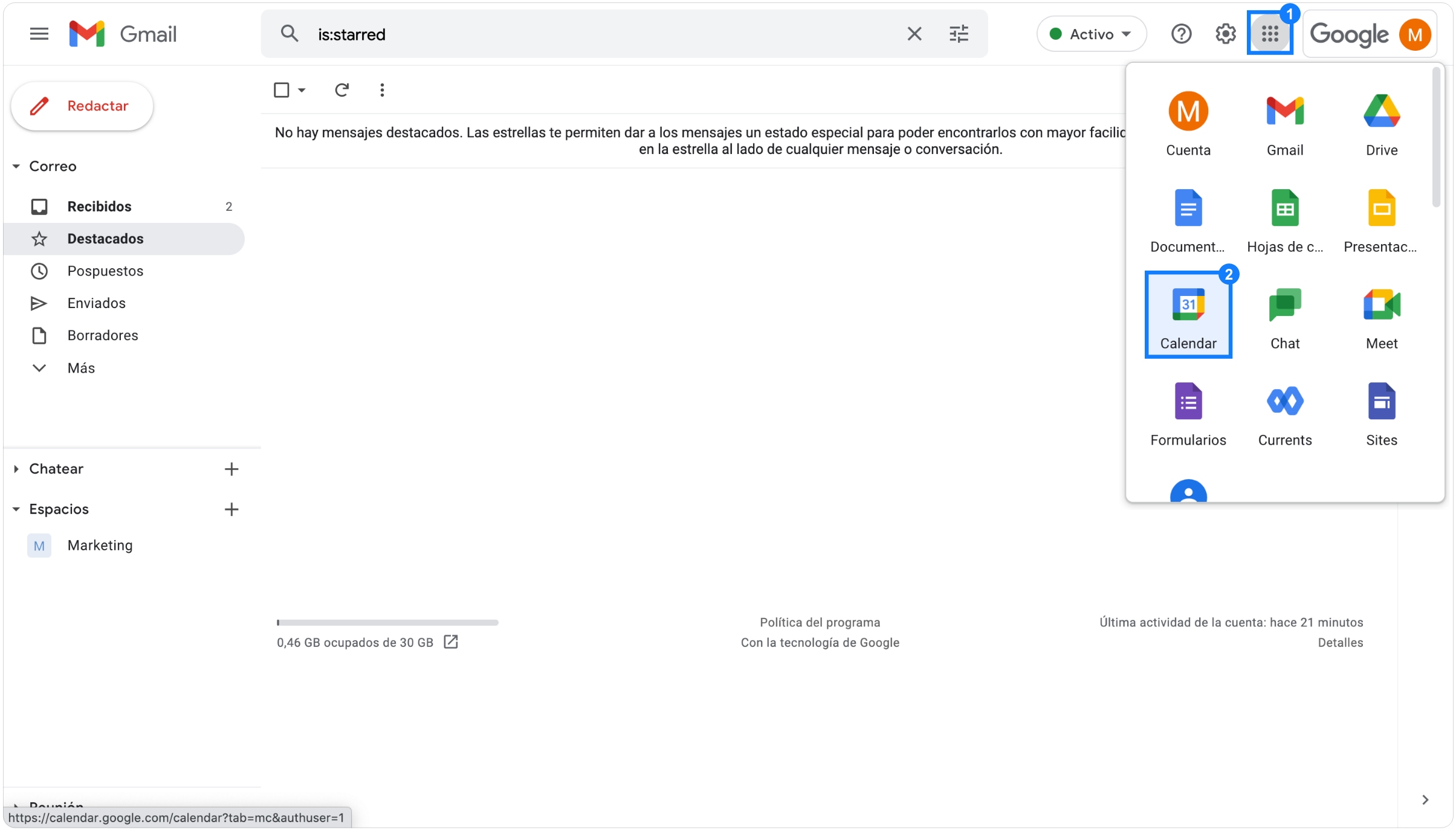Open Chat in the apps panel

click(x=1285, y=318)
